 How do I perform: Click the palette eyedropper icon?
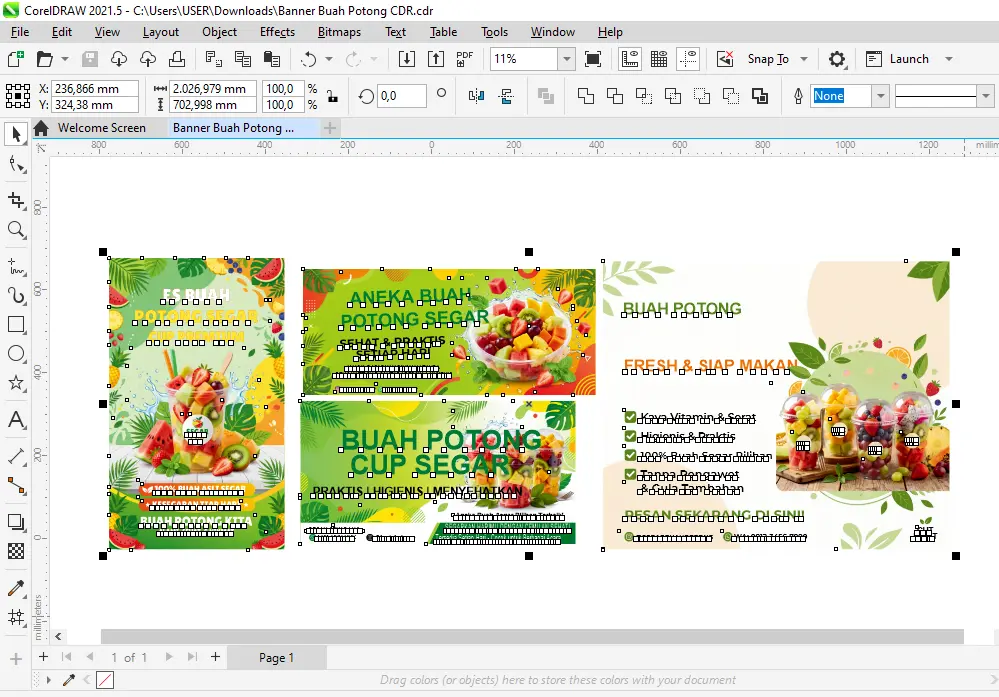69,680
